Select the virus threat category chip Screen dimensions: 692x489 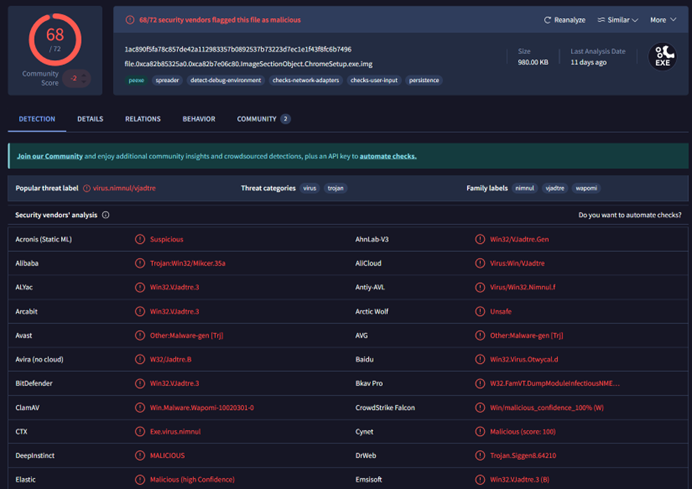tap(309, 188)
